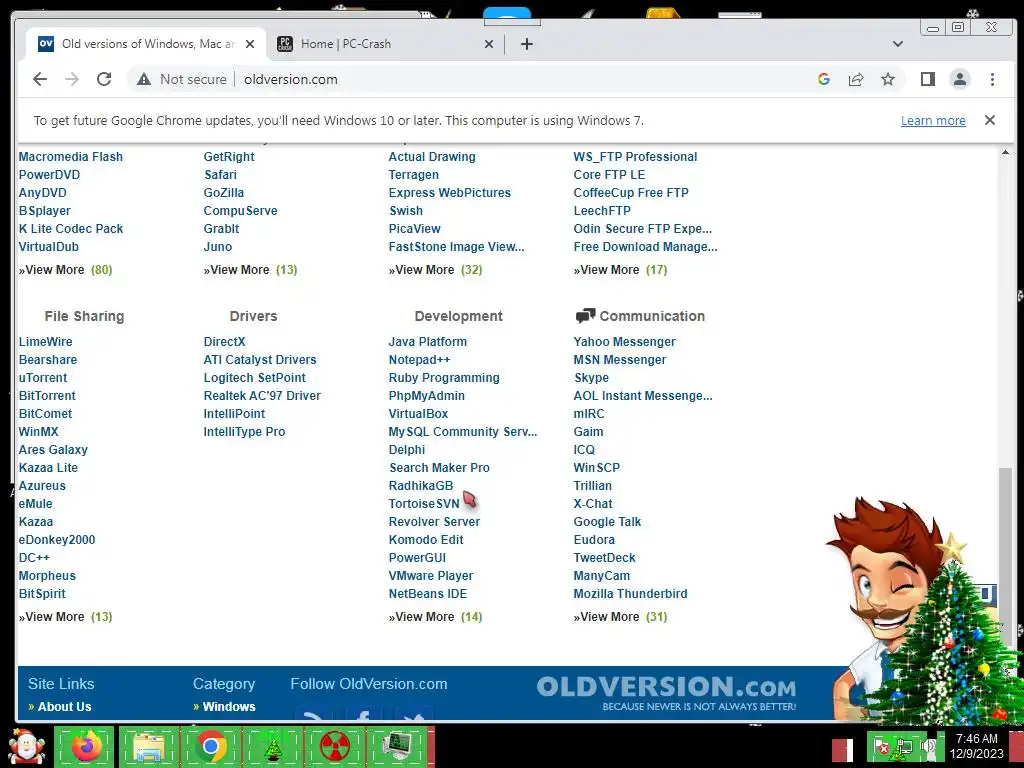Open the red radiation symbol taskbar icon

(x=335, y=747)
